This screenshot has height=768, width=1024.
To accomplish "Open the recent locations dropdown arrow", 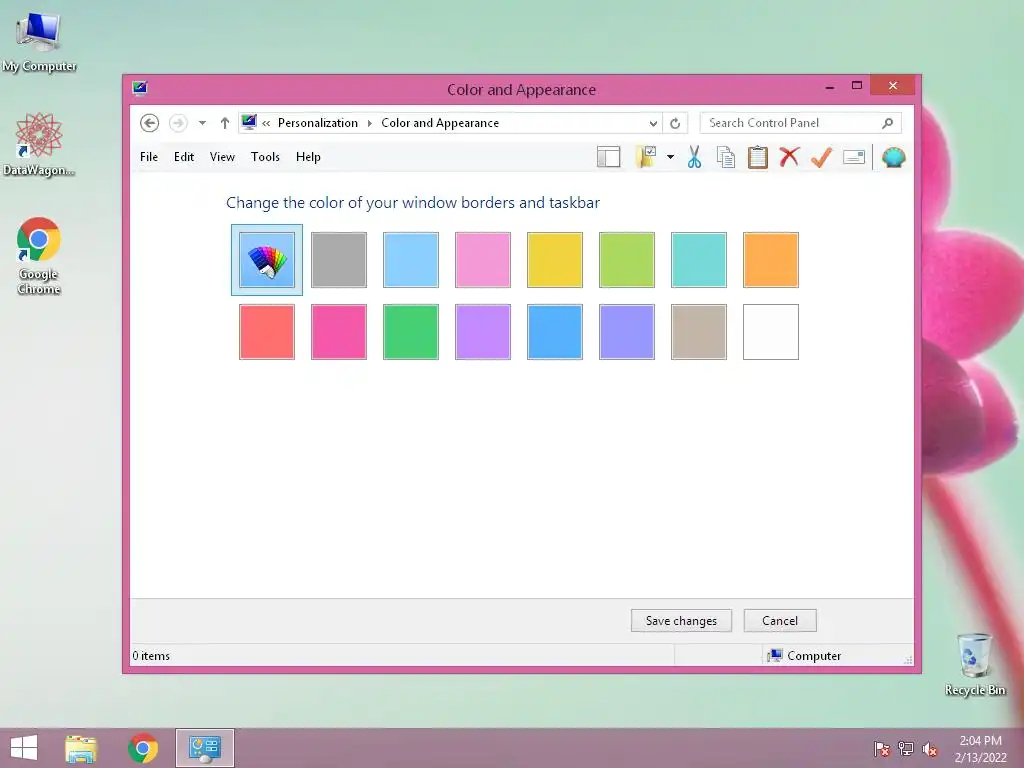I will 202,123.
